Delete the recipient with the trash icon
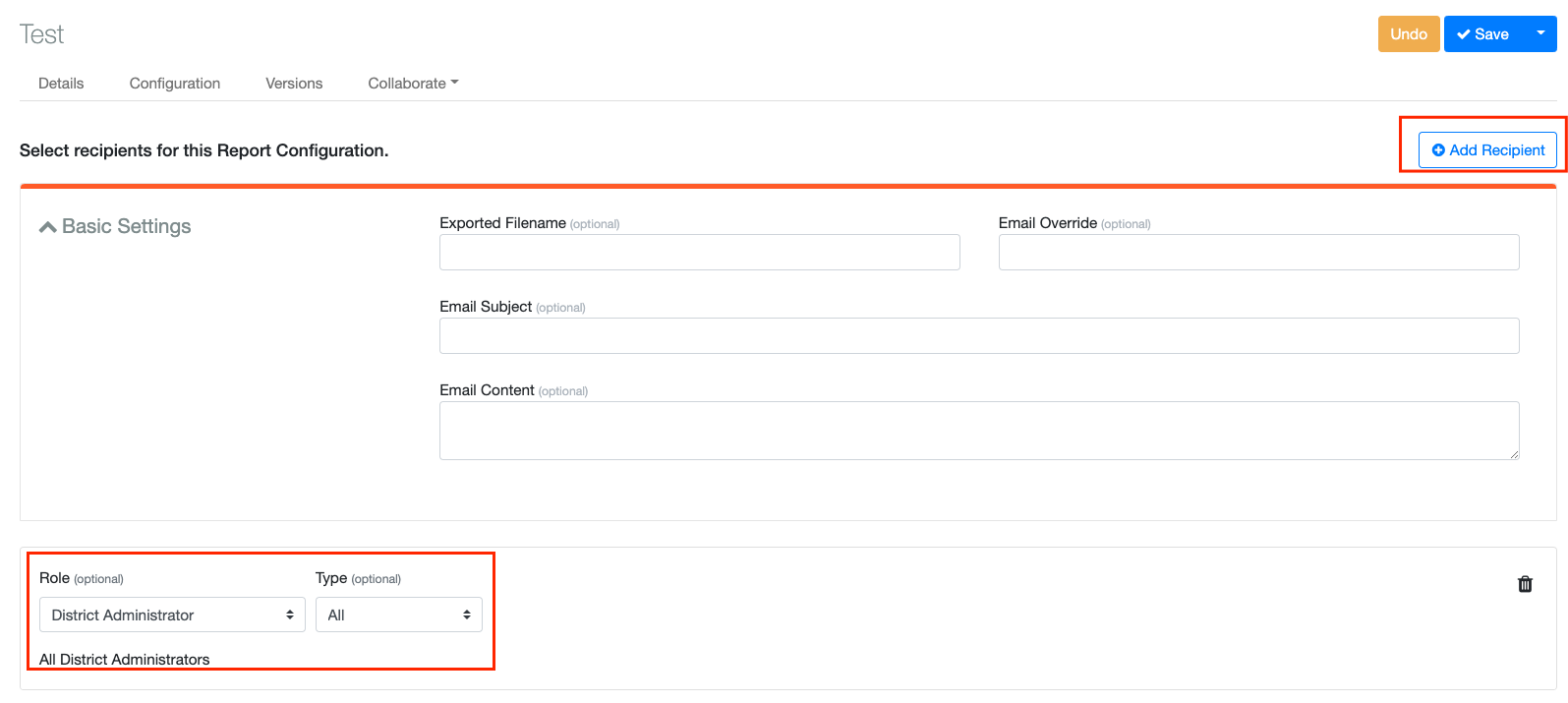Screen dimensions: 1568x703 pos(1525,584)
